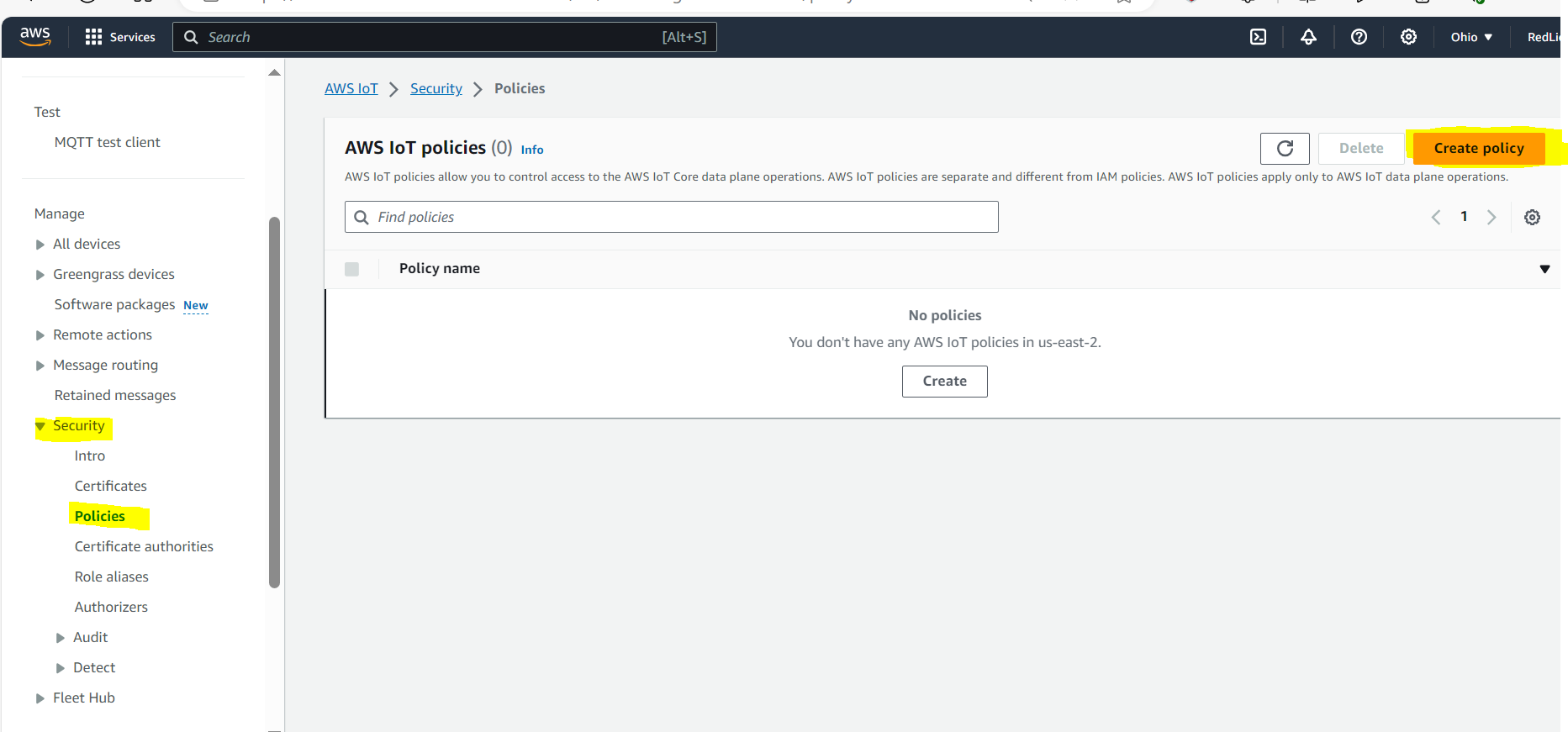
Task: Expand the Greengrass devices section
Action: pos(40,275)
